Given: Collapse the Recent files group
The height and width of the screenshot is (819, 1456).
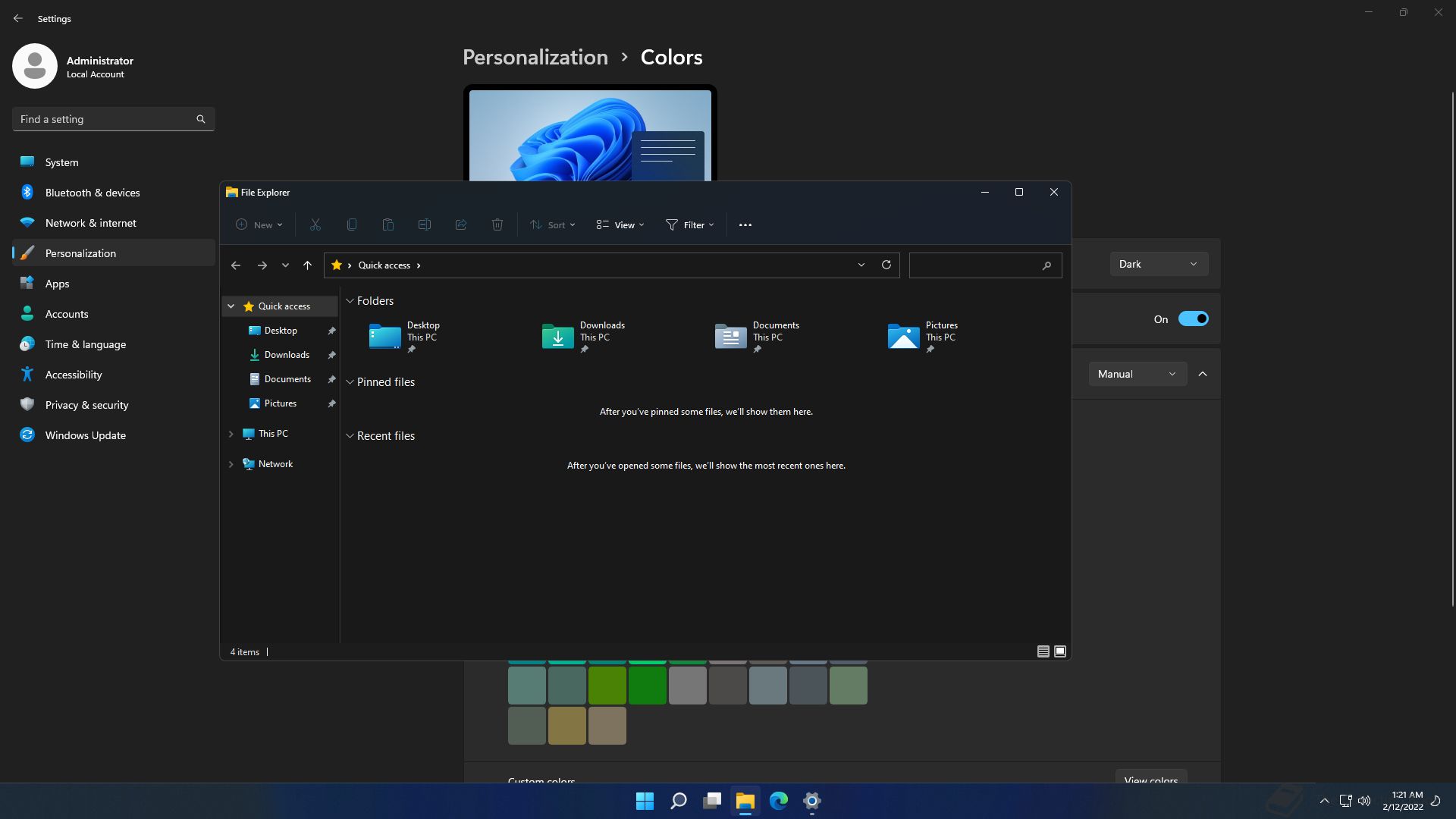Looking at the screenshot, I should click(x=350, y=436).
